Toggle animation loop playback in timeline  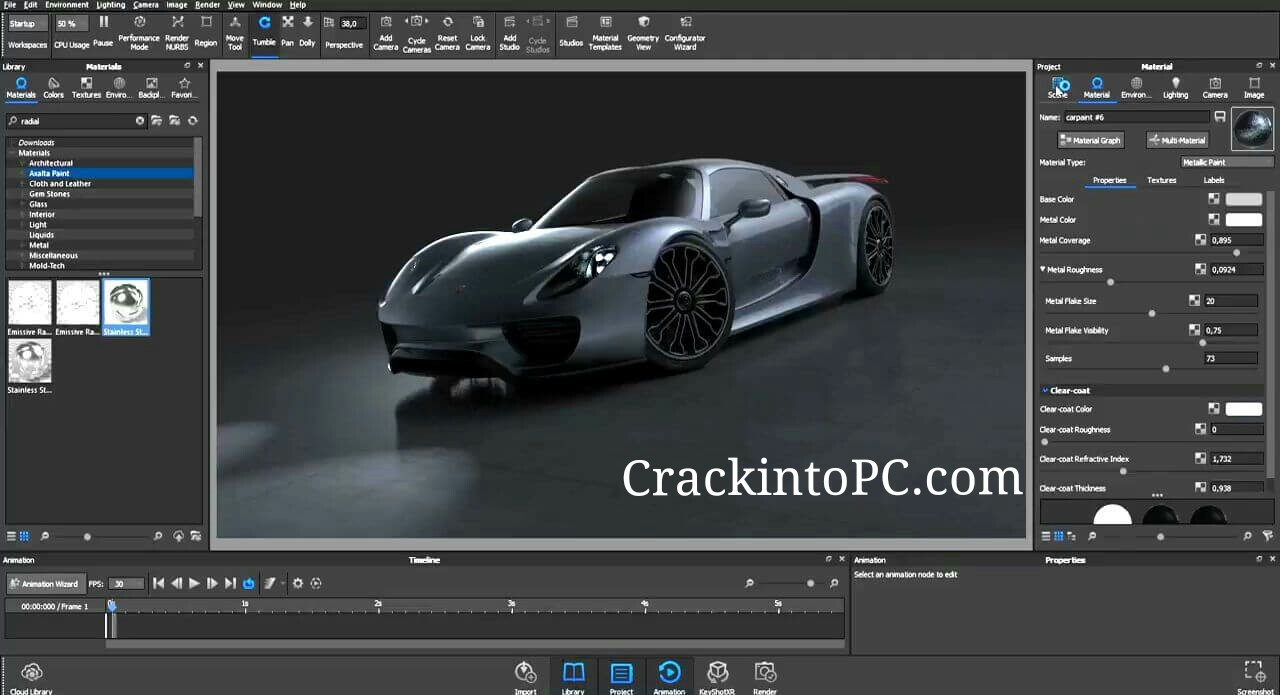coord(249,583)
